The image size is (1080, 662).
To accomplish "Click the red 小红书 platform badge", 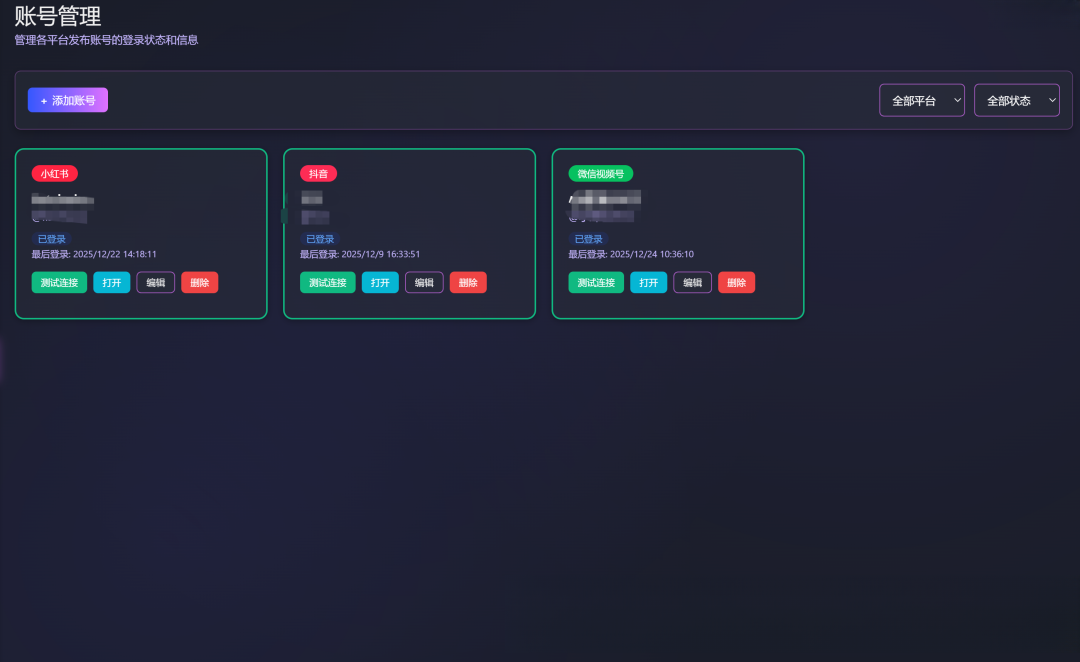I will click(54, 174).
